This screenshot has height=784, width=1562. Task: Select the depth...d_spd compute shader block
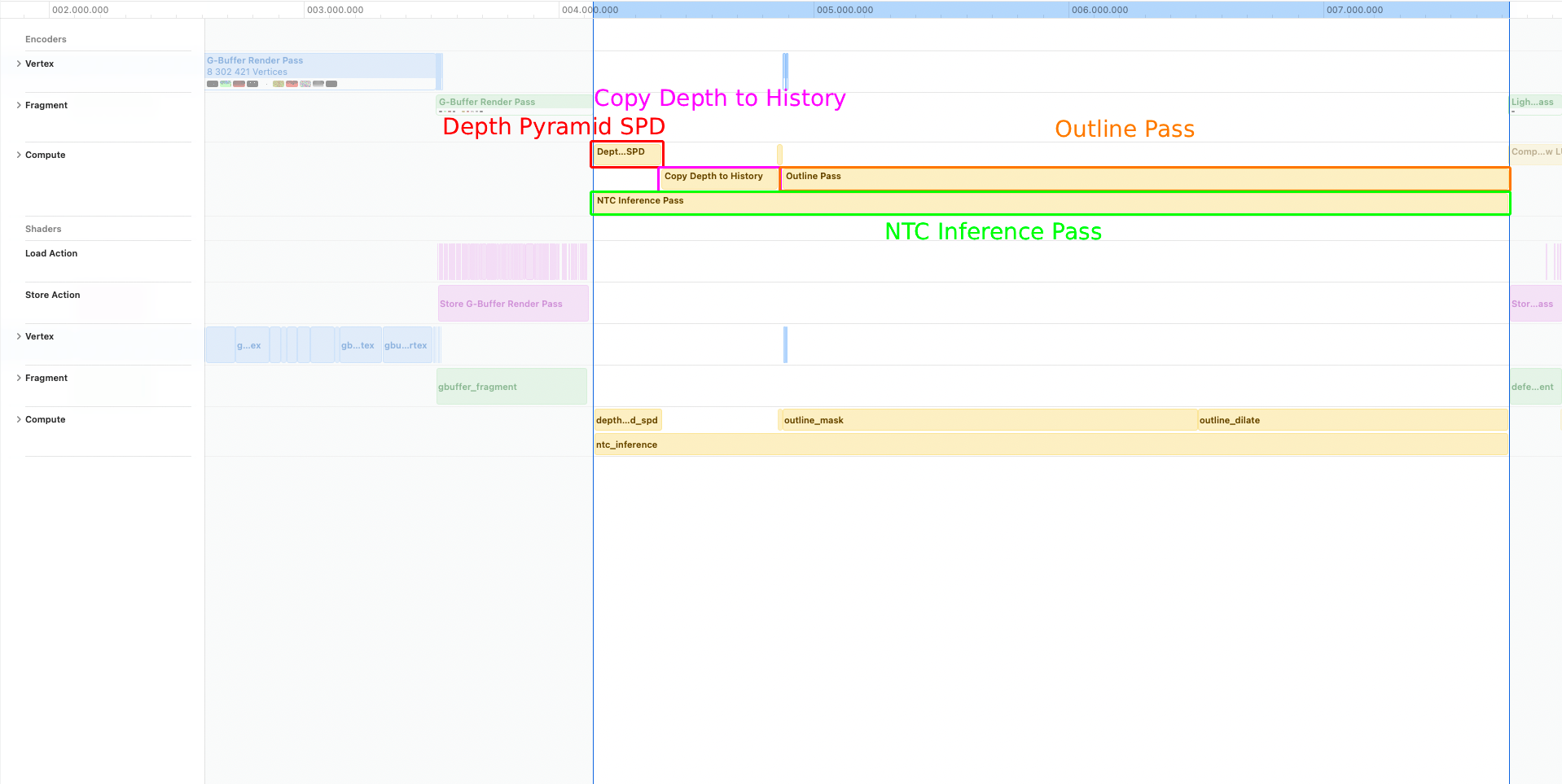628,420
